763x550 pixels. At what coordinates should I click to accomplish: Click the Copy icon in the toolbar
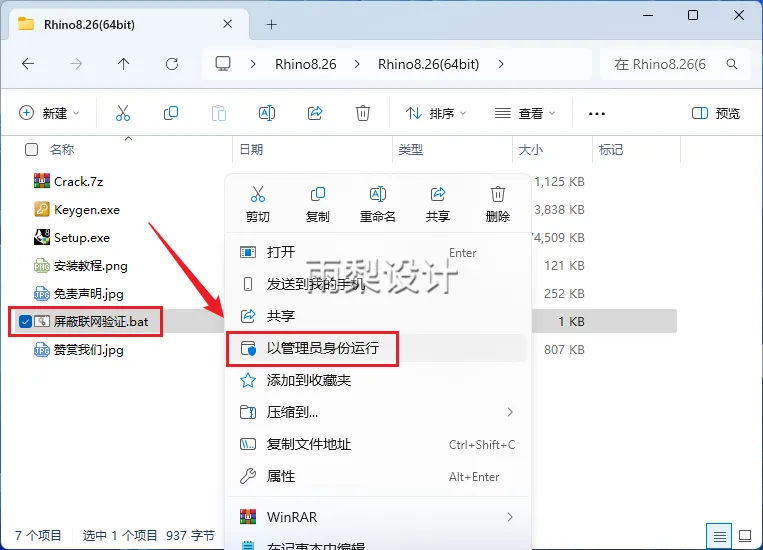[171, 113]
